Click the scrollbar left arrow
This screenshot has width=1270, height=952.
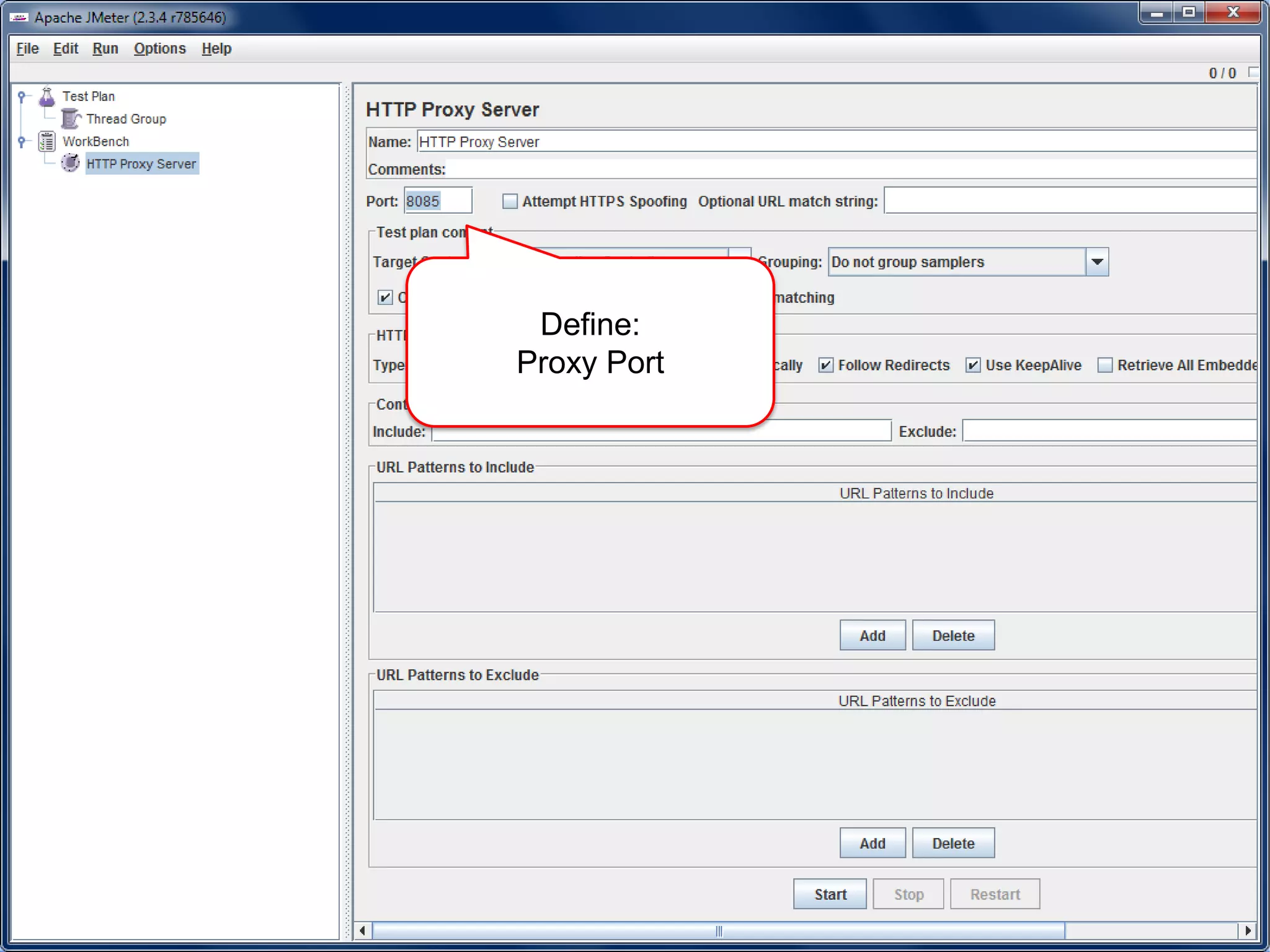363,930
